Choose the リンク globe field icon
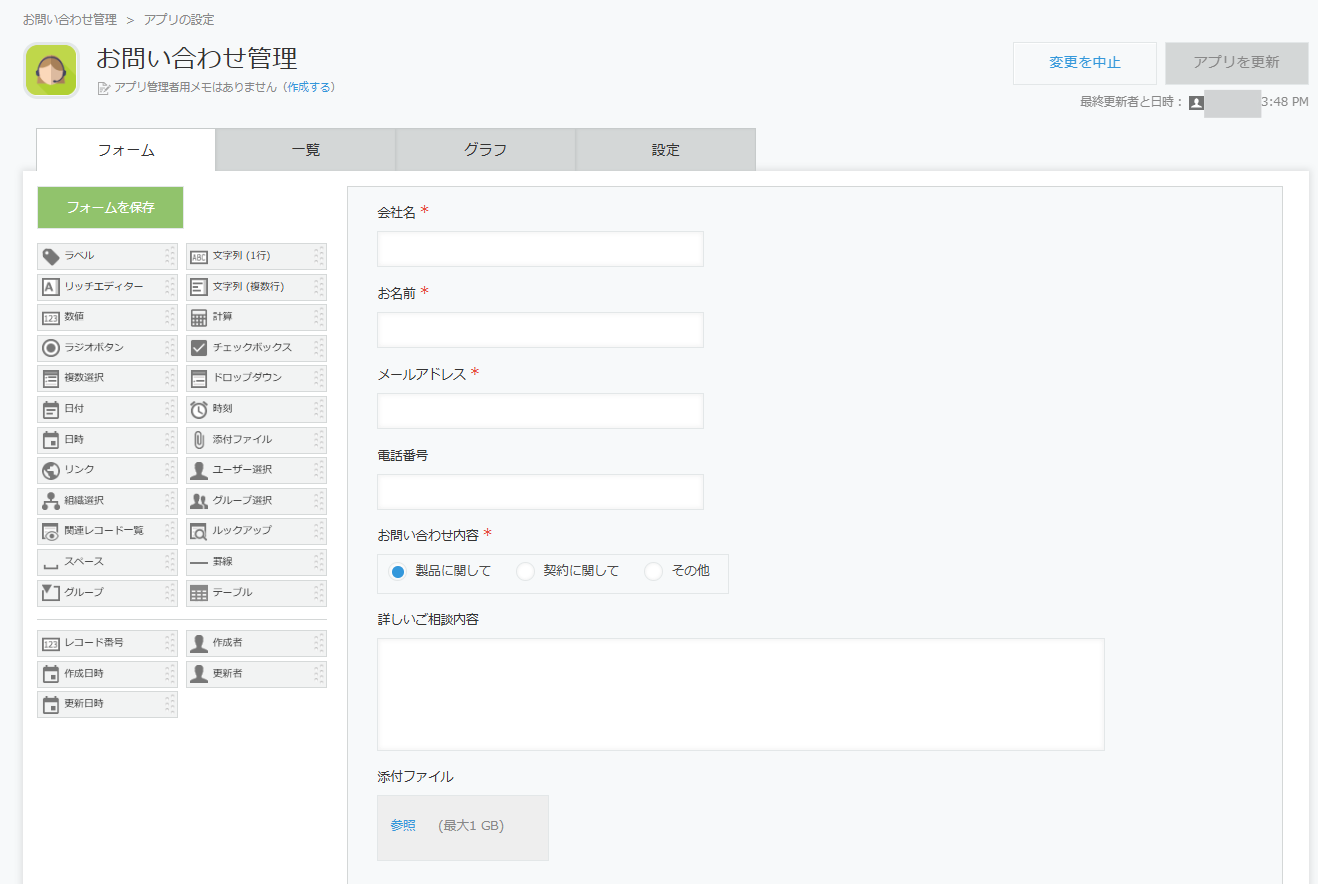This screenshot has width=1318, height=884. coord(51,470)
